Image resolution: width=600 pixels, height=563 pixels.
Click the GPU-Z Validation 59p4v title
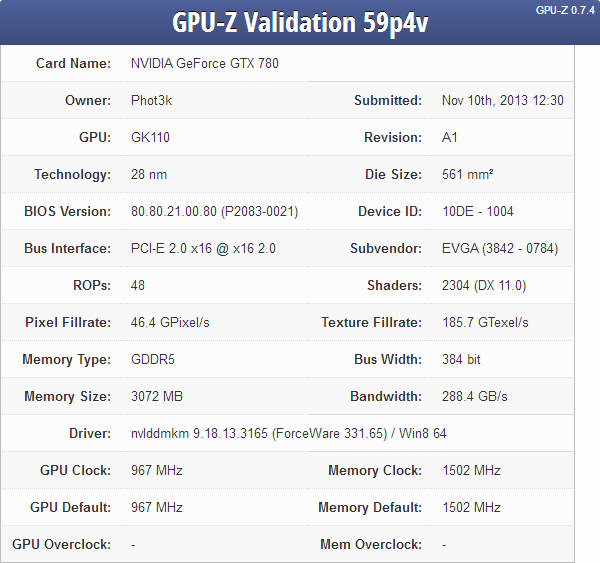[x=300, y=23]
